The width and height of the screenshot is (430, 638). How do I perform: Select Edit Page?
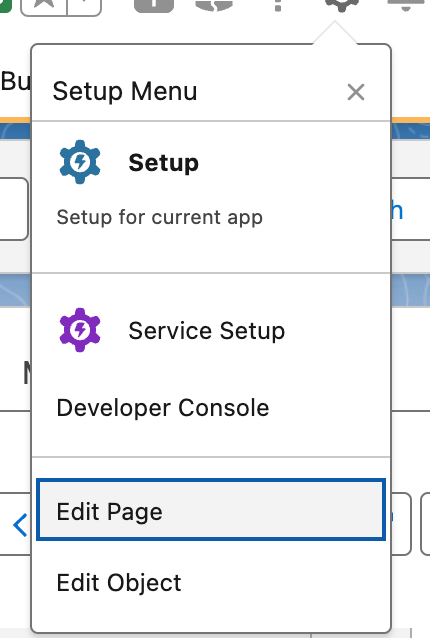click(211, 510)
